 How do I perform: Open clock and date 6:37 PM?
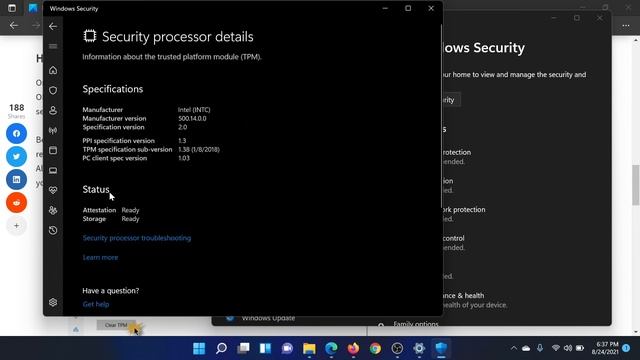click(x=605, y=348)
